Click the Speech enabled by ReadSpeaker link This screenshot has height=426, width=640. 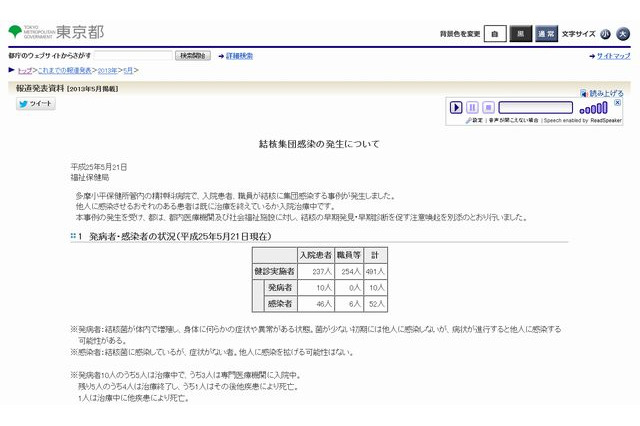[583, 120]
